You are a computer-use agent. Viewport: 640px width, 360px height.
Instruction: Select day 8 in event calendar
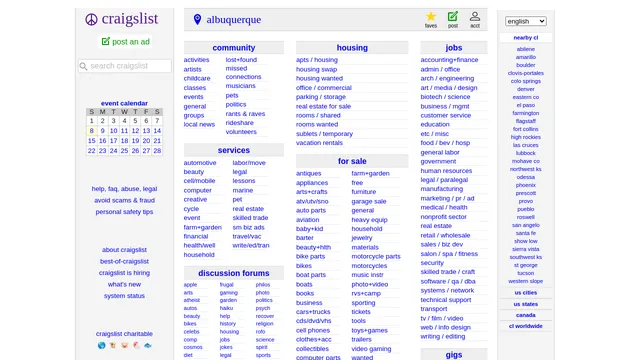pos(91,131)
